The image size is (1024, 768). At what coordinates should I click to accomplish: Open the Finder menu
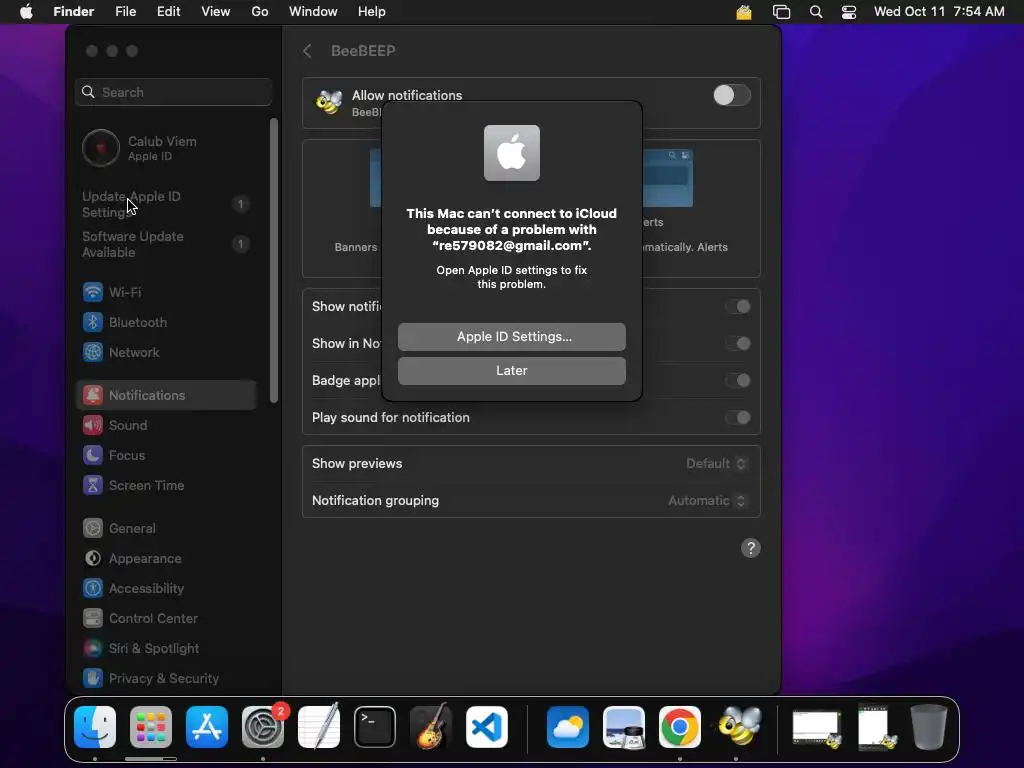click(x=73, y=12)
